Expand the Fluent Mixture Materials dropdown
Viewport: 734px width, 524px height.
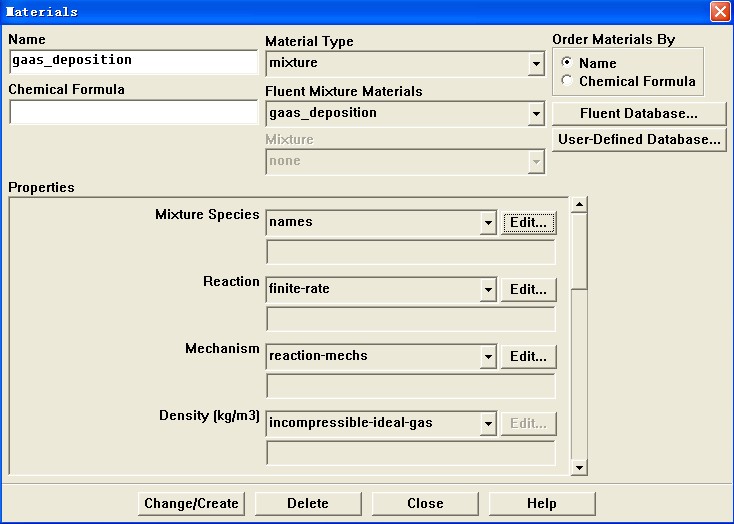pyautogui.click(x=536, y=114)
